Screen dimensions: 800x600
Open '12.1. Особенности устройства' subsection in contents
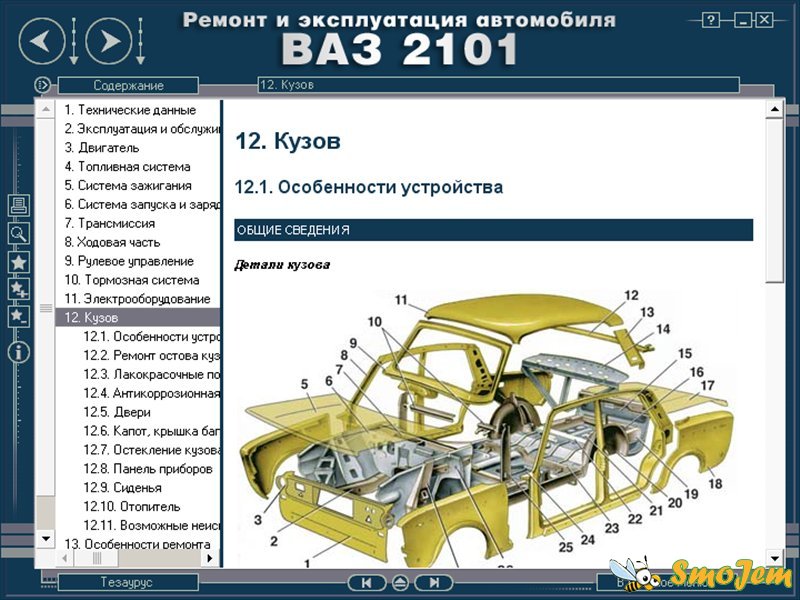pyautogui.click(x=152, y=337)
